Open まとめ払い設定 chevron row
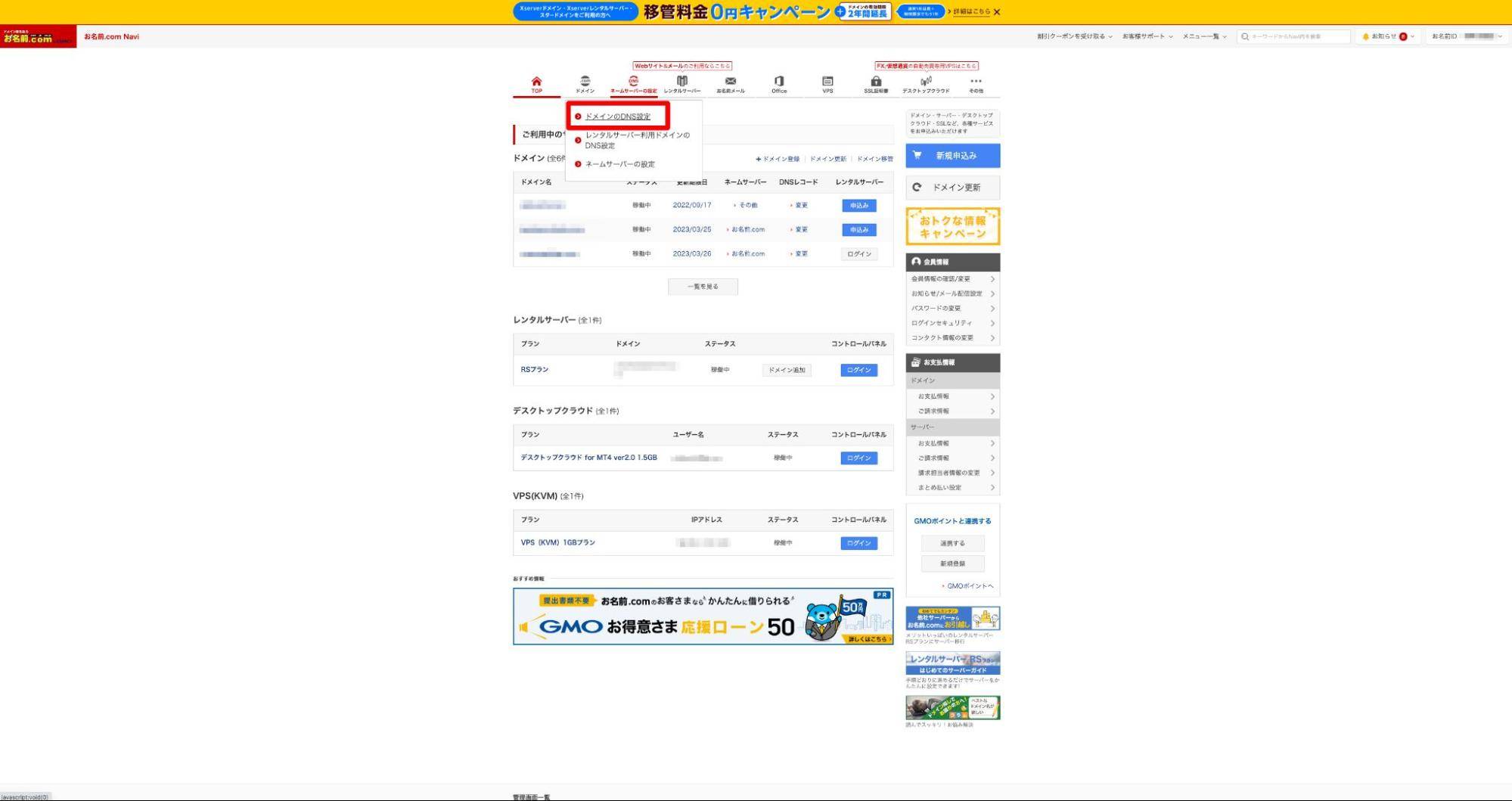 [953, 488]
